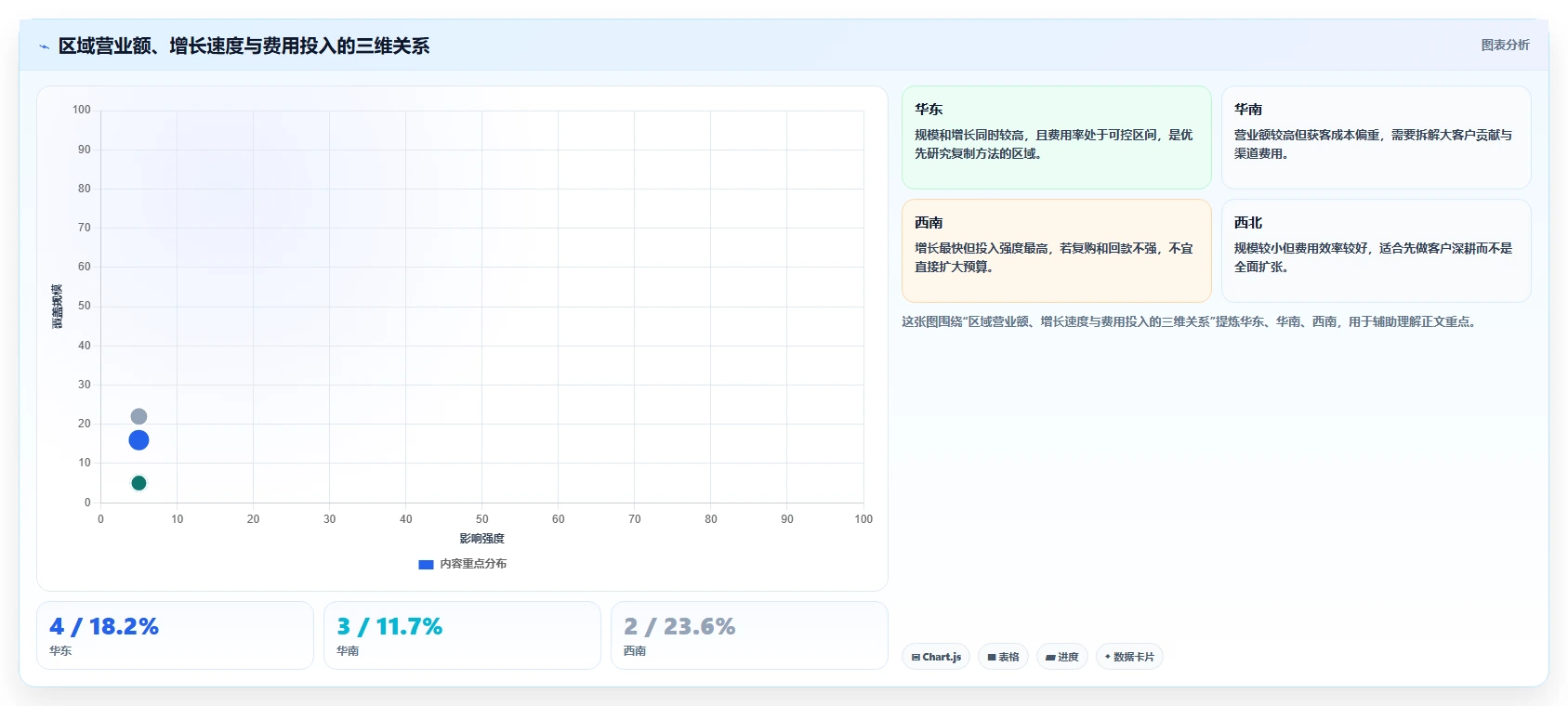Click the x-axis tick label 50
Screen dimensions: 1568x706
point(481,519)
